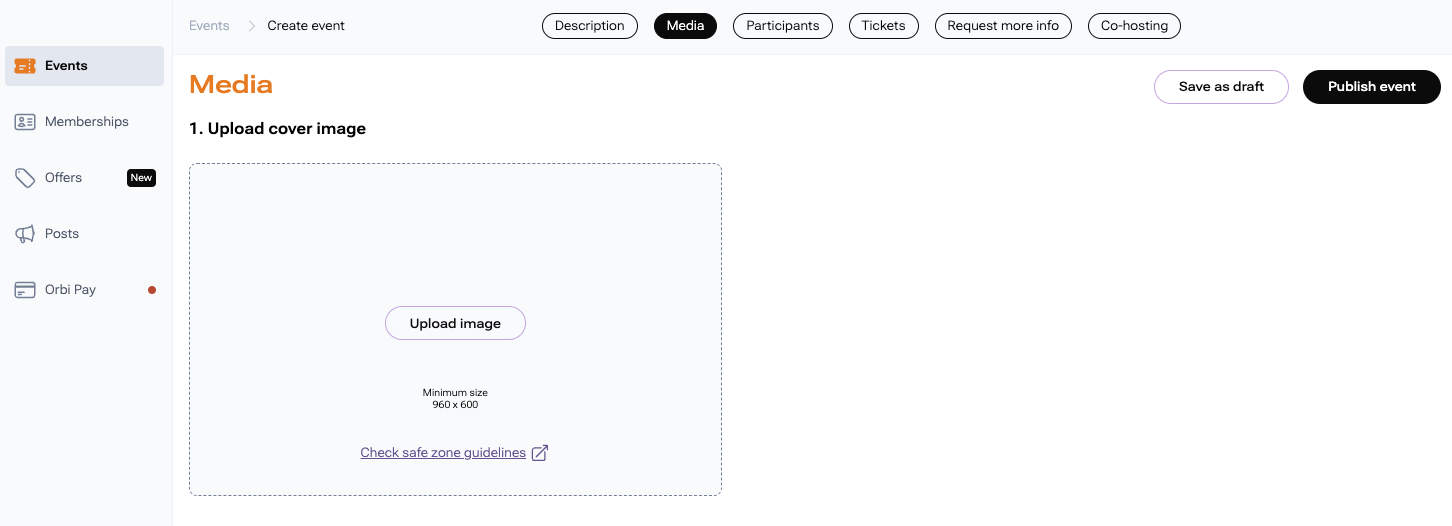Open the Tickets step tab

click(884, 26)
